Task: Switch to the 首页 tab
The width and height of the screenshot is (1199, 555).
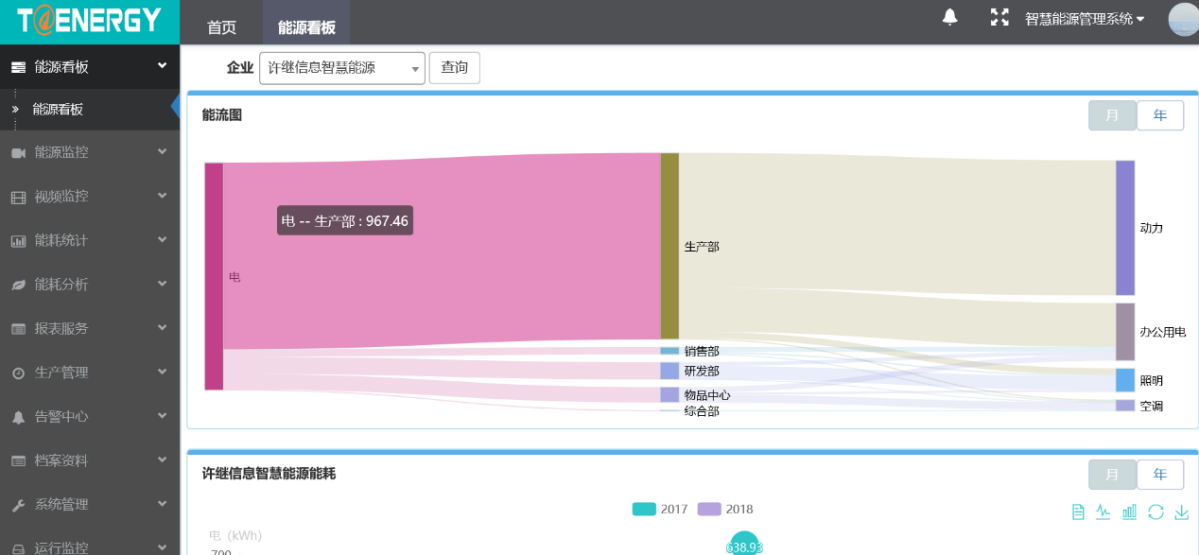Action: coord(222,27)
